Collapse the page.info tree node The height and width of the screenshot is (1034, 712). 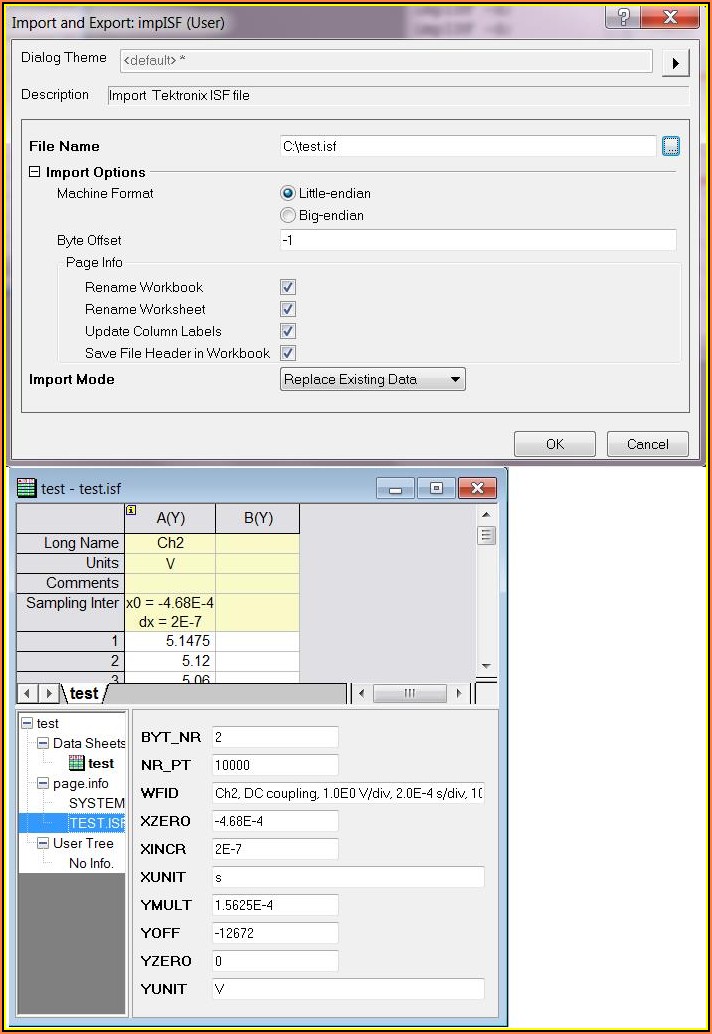(x=43, y=783)
